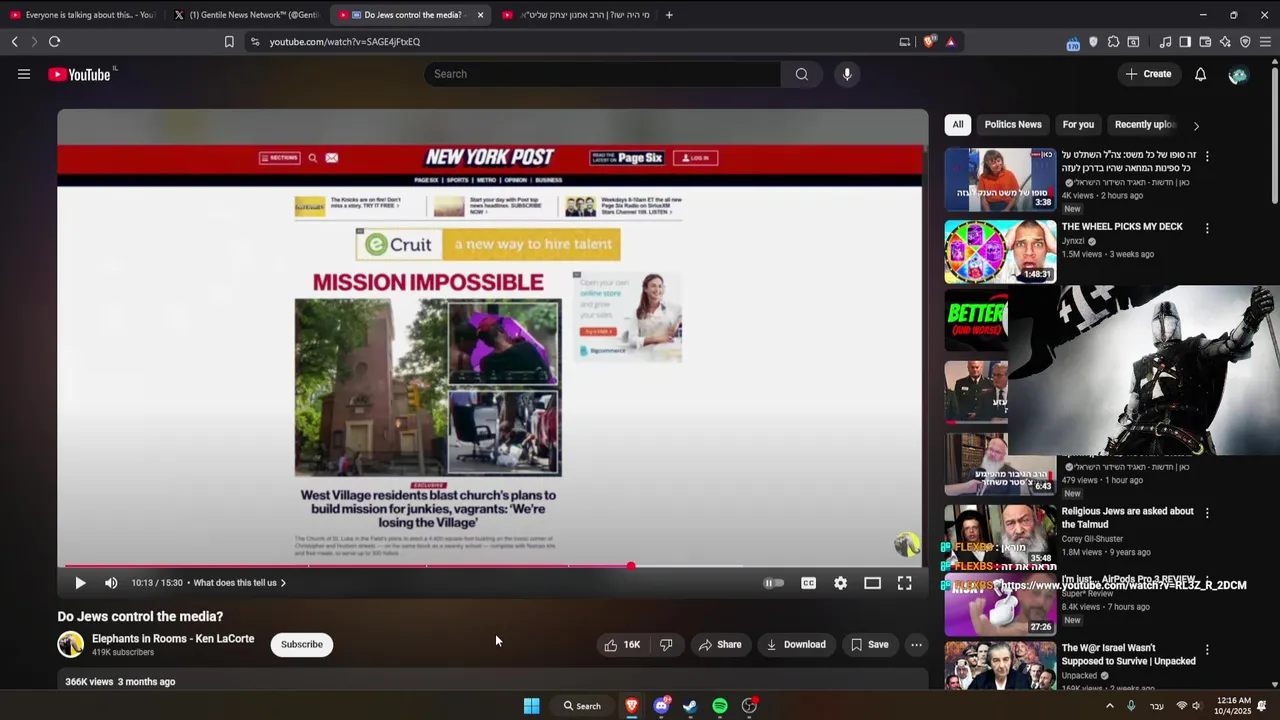Viewport: 1280px width, 720px height.
Task: Like the video with 16K likes
Action: coord(622,645)
